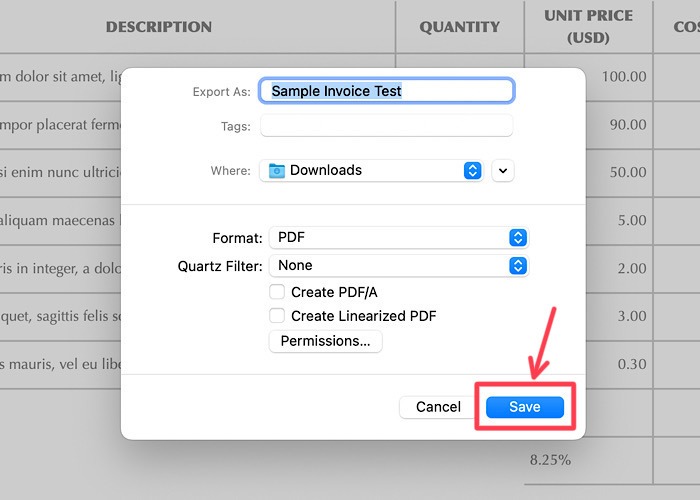Screen dimensions: 700x500
Task: Select the 8.25% tax cell
Action: tap(549, 460)
